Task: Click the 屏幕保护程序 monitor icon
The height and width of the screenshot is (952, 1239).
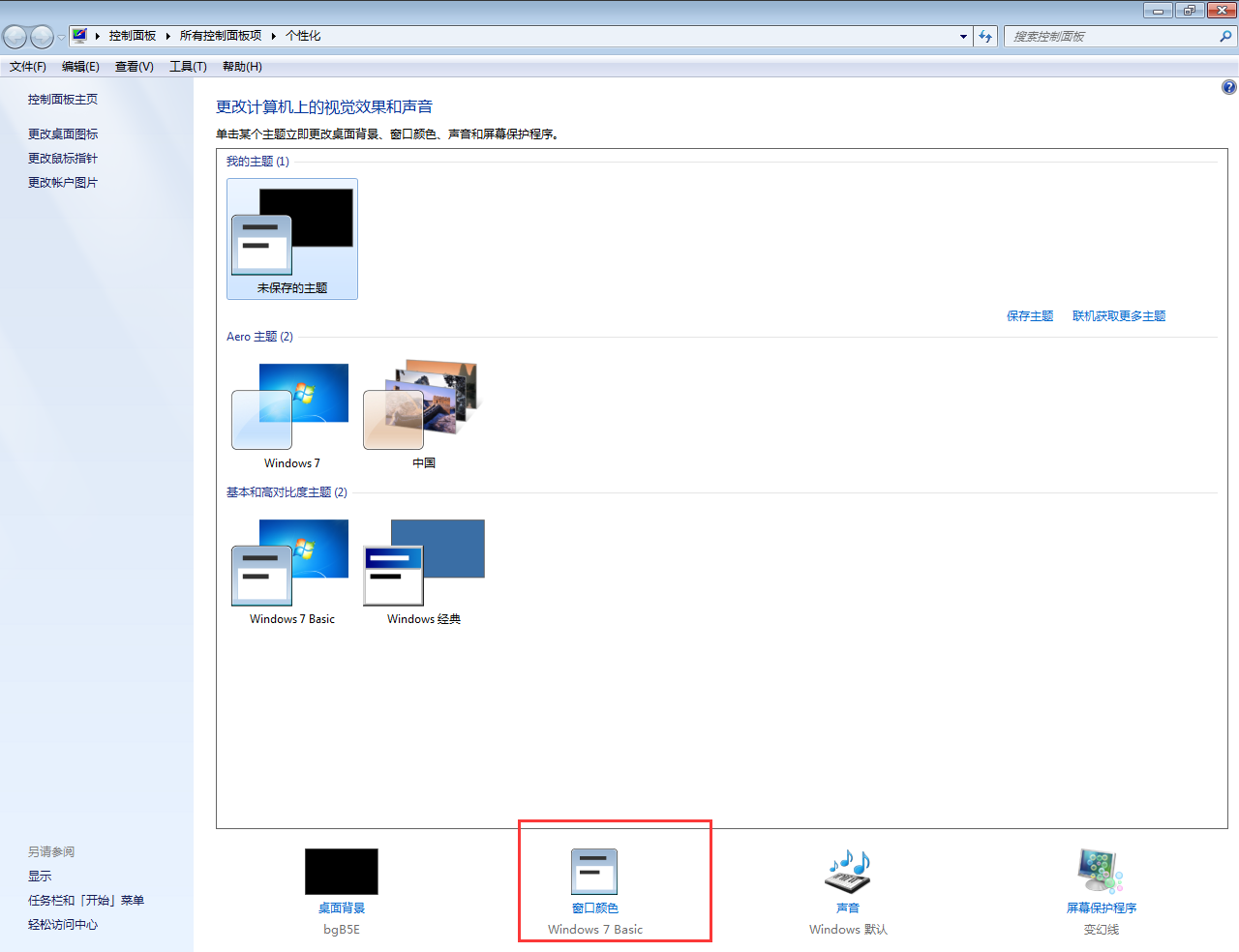Action: pos(1101,872)
